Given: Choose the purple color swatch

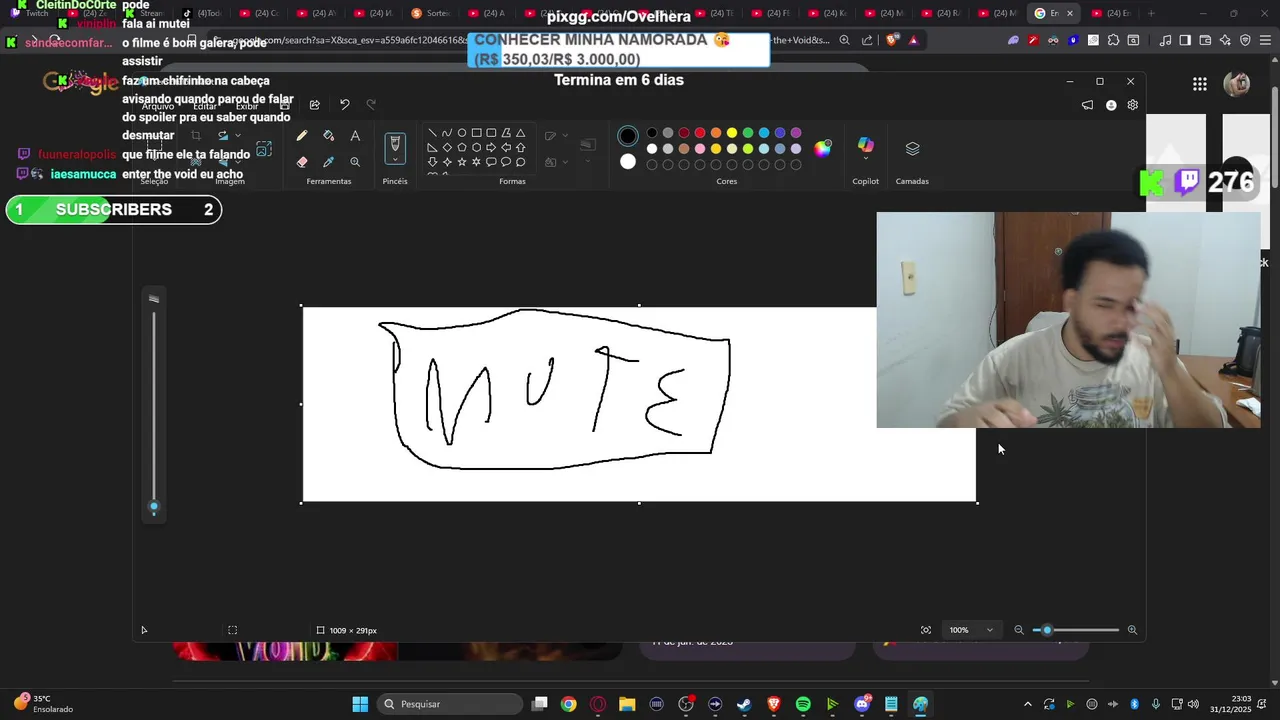Looking at the screenshot, I should pyautogui.click(x=796, y=133).
